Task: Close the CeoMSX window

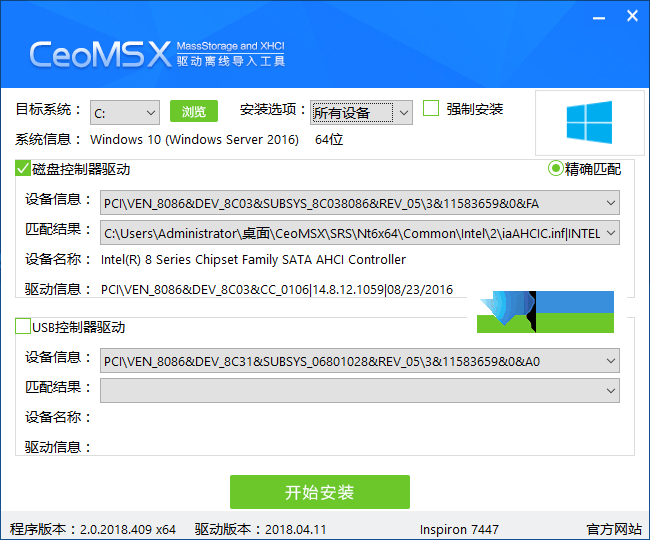Action: pyautogui.click(x=632, y=16)
